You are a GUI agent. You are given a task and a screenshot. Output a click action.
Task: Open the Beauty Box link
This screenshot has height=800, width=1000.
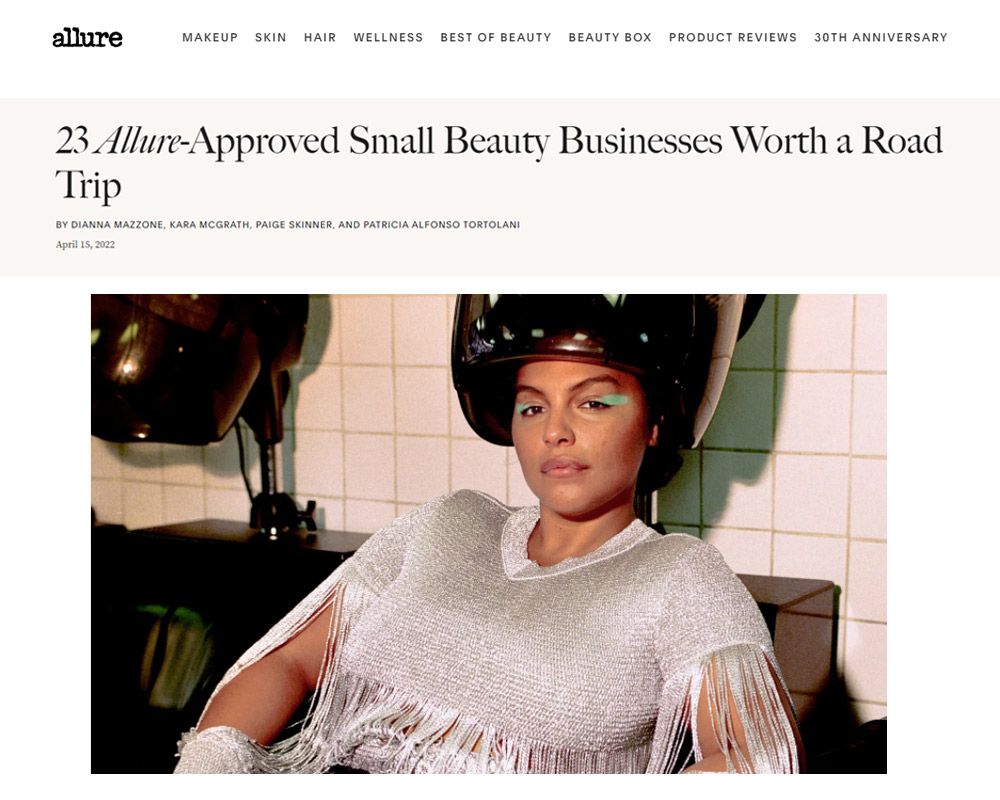[610, 38]
